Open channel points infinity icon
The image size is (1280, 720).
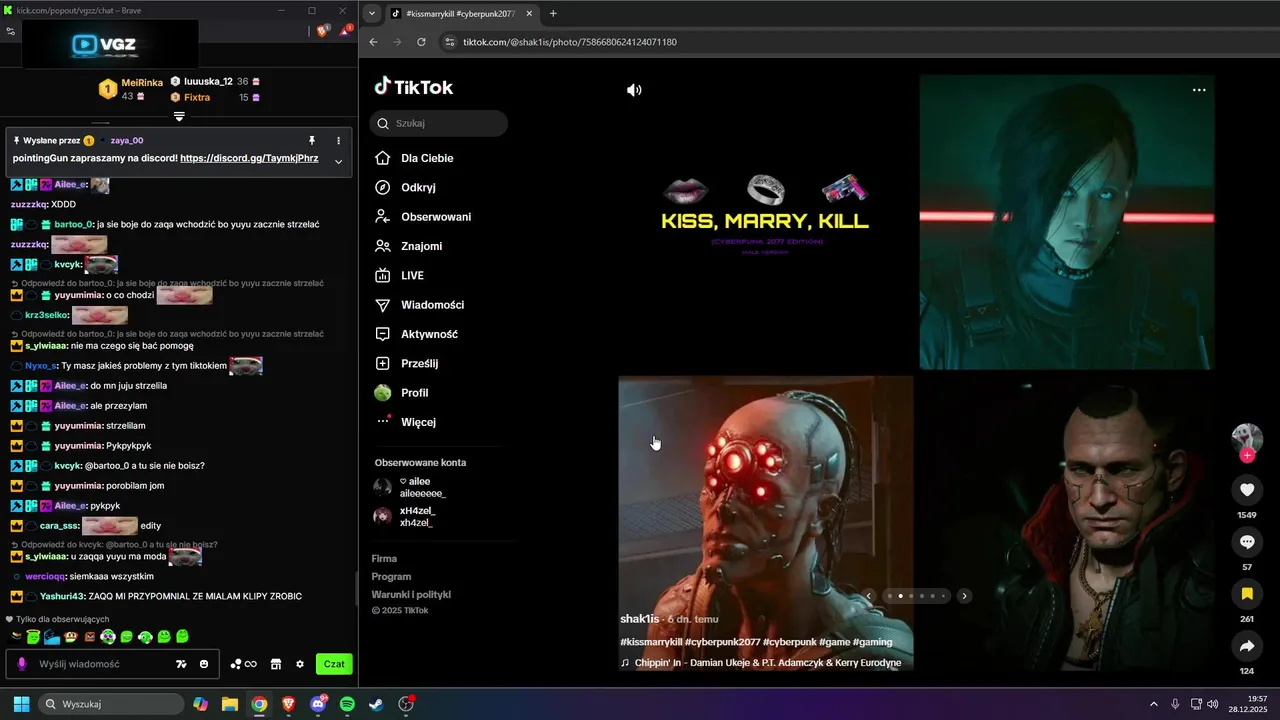coord(243,664)
